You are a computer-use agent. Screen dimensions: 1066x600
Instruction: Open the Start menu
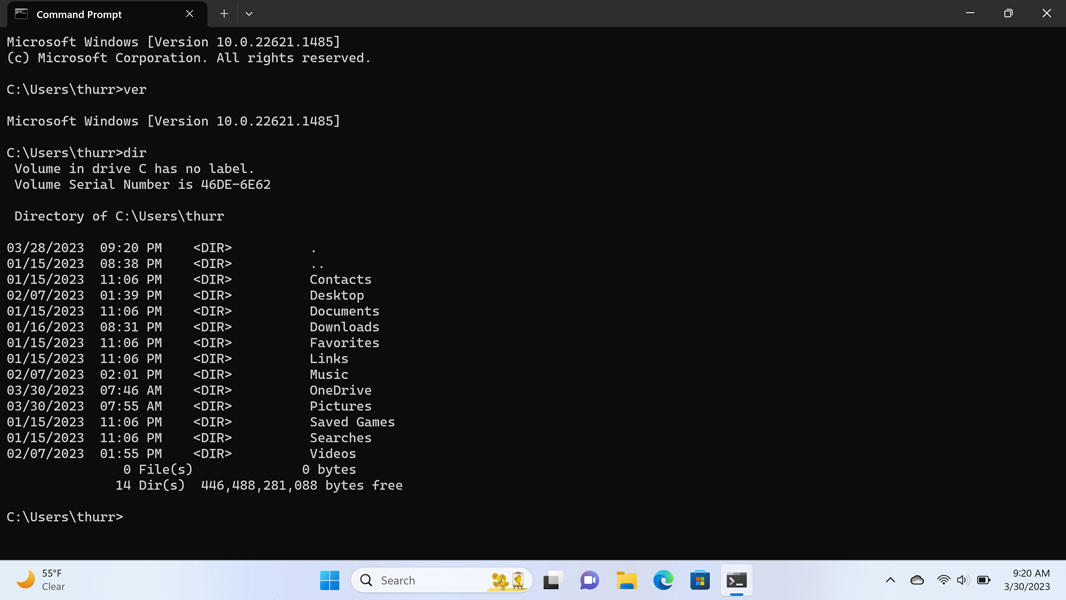(329, 580)
